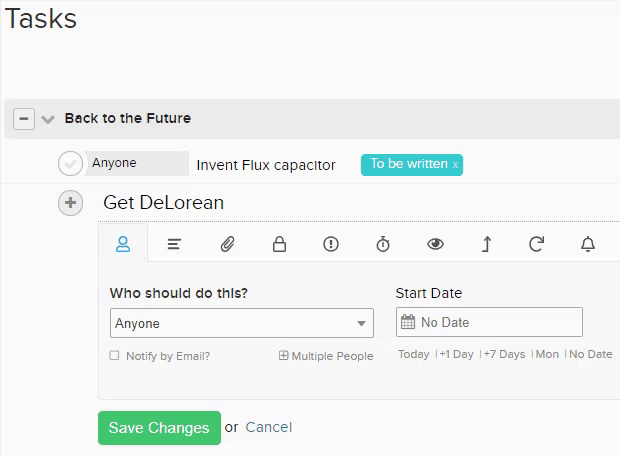
Task: Tick the Notify by Email checkbox
Action: (114, 356)
